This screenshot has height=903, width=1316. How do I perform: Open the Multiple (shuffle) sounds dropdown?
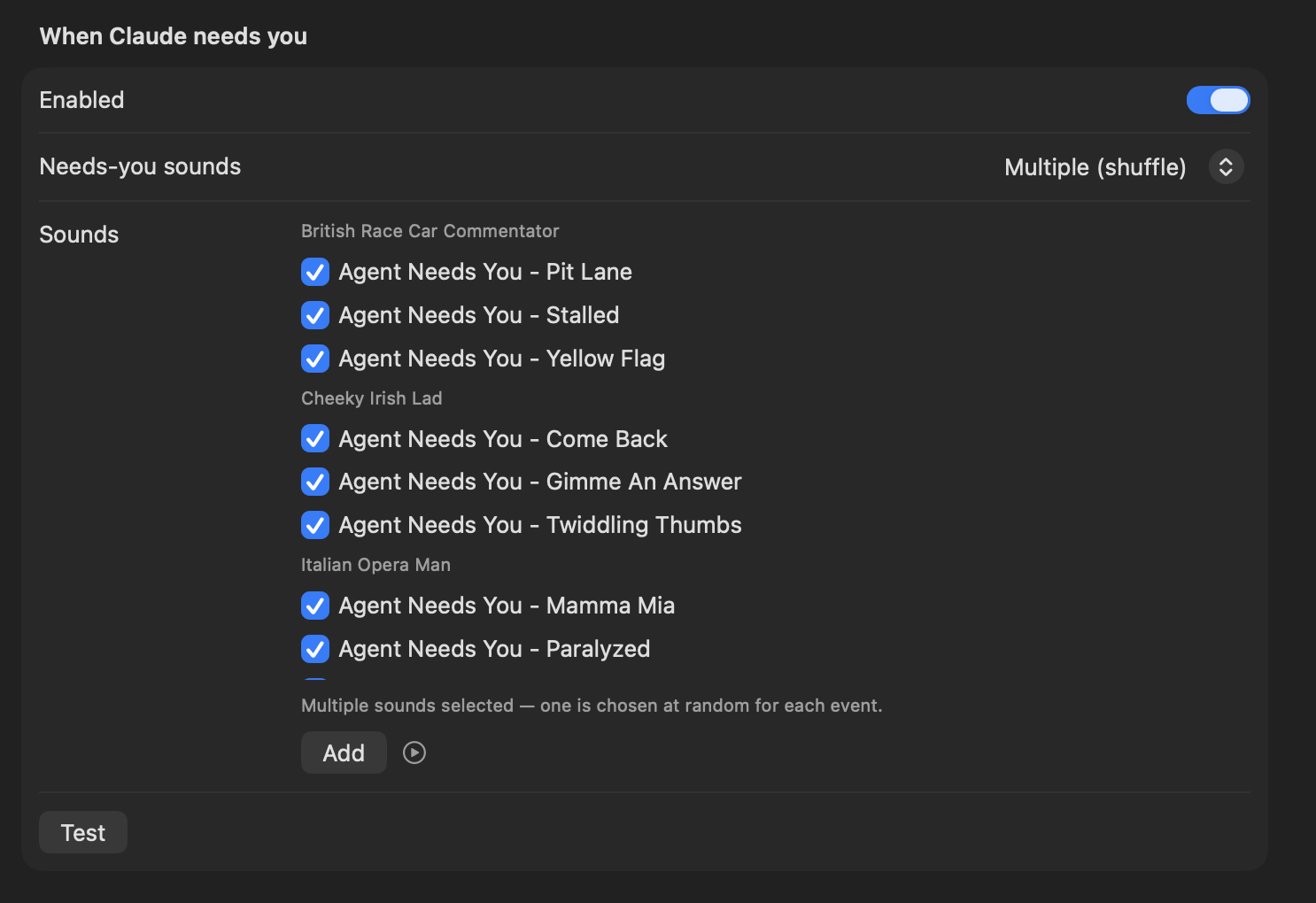1226,167
